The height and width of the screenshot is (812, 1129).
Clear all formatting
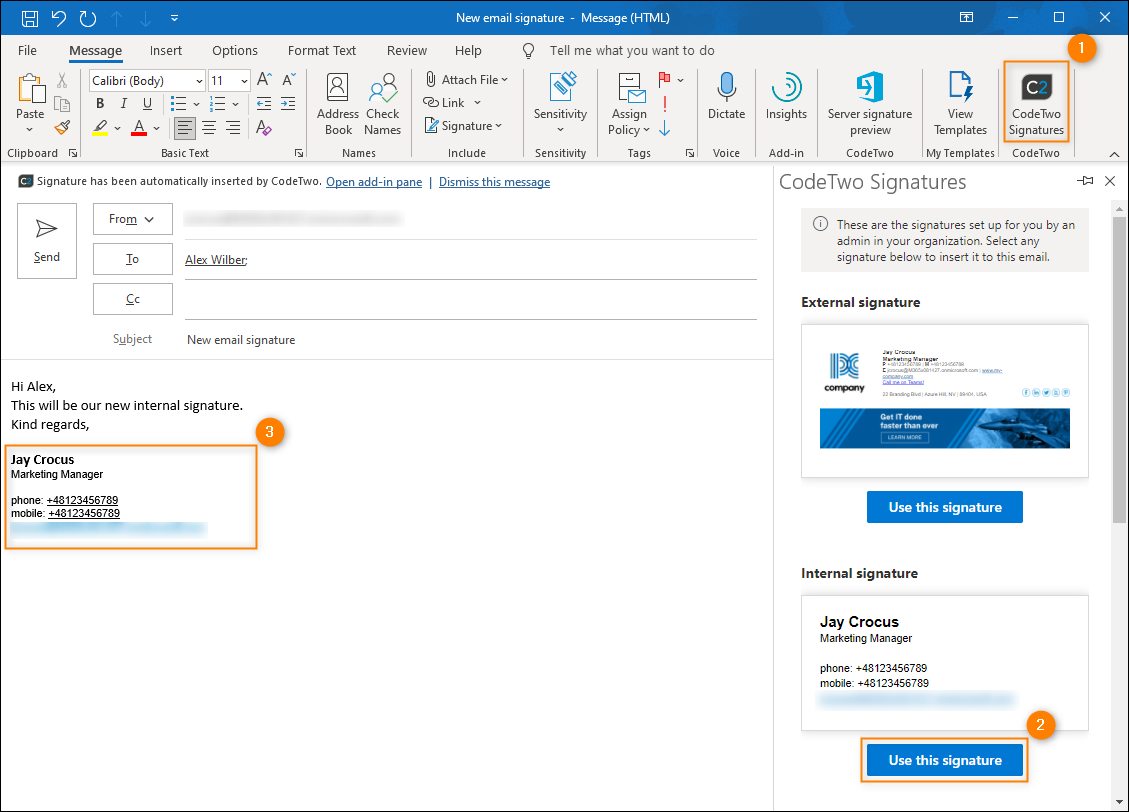click(x=264, y=128)
